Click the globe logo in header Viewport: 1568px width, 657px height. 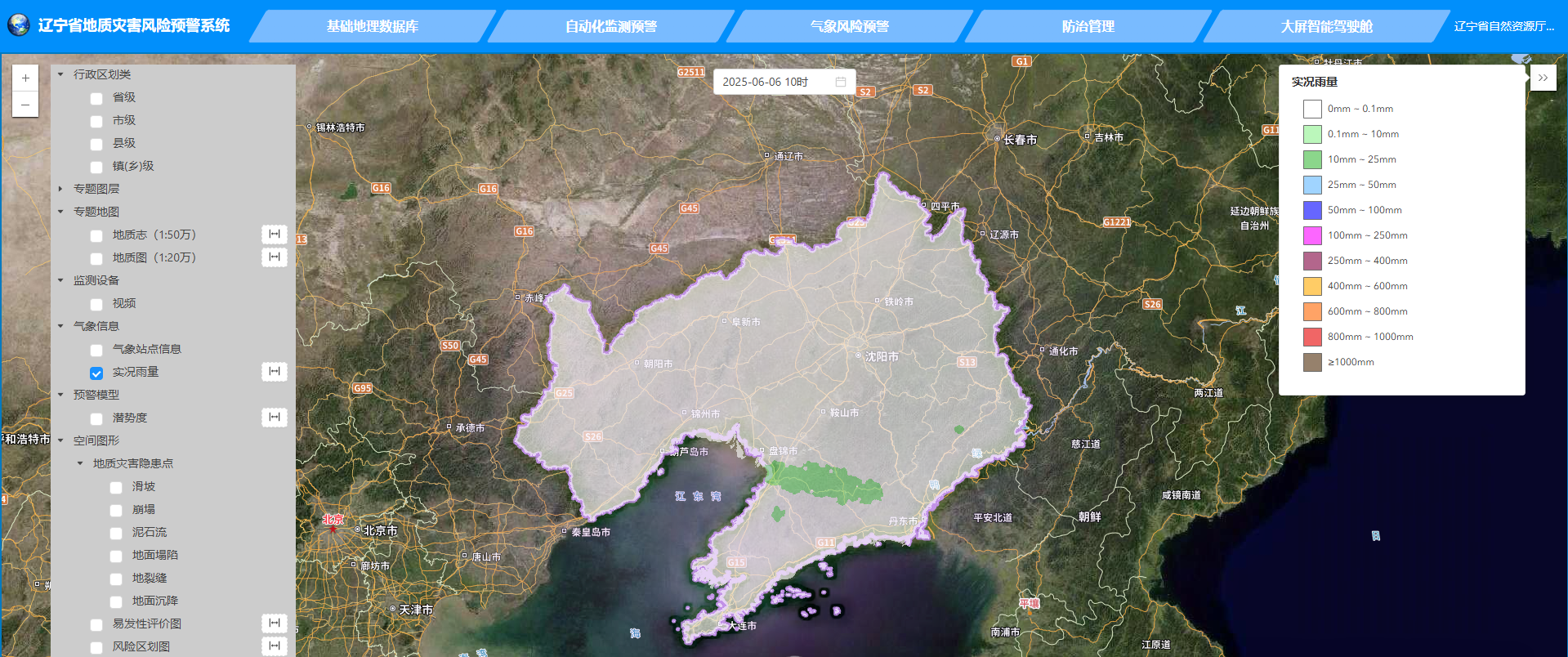tap(19, 25)
